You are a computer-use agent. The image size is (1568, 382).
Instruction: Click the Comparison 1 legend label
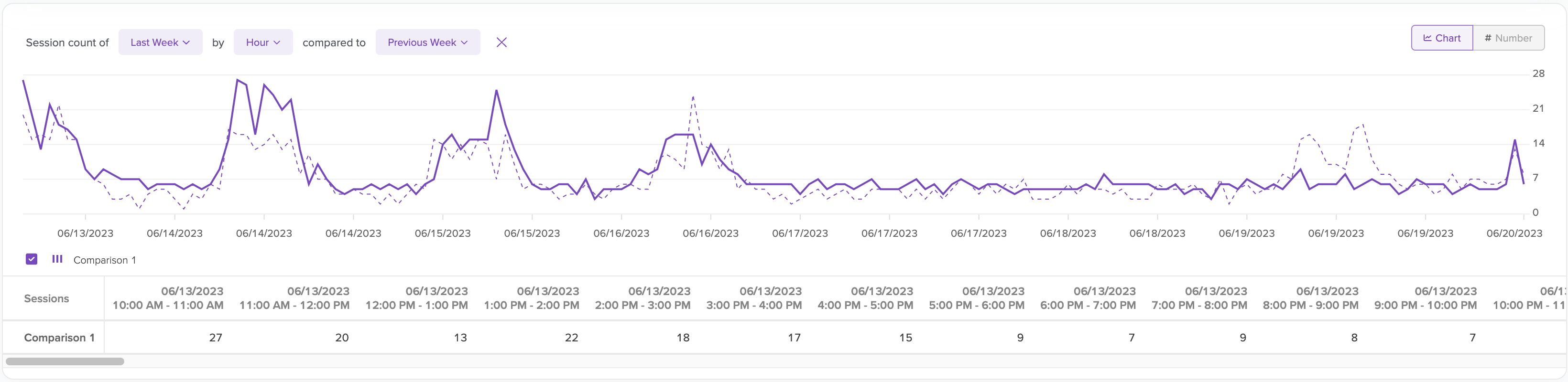click(105, 260)
